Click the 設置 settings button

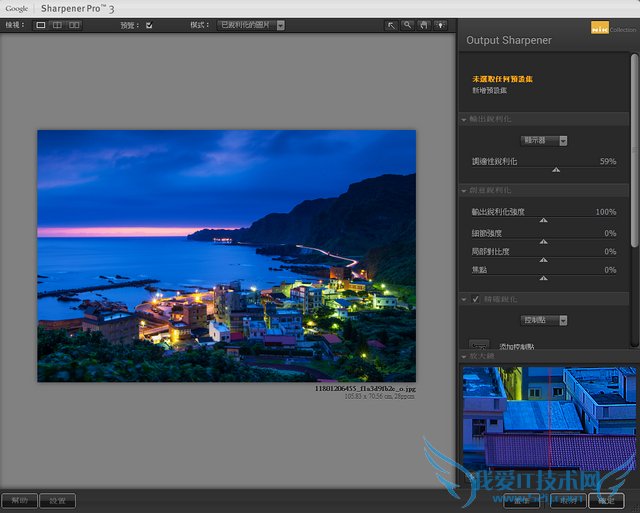(58, 500)
